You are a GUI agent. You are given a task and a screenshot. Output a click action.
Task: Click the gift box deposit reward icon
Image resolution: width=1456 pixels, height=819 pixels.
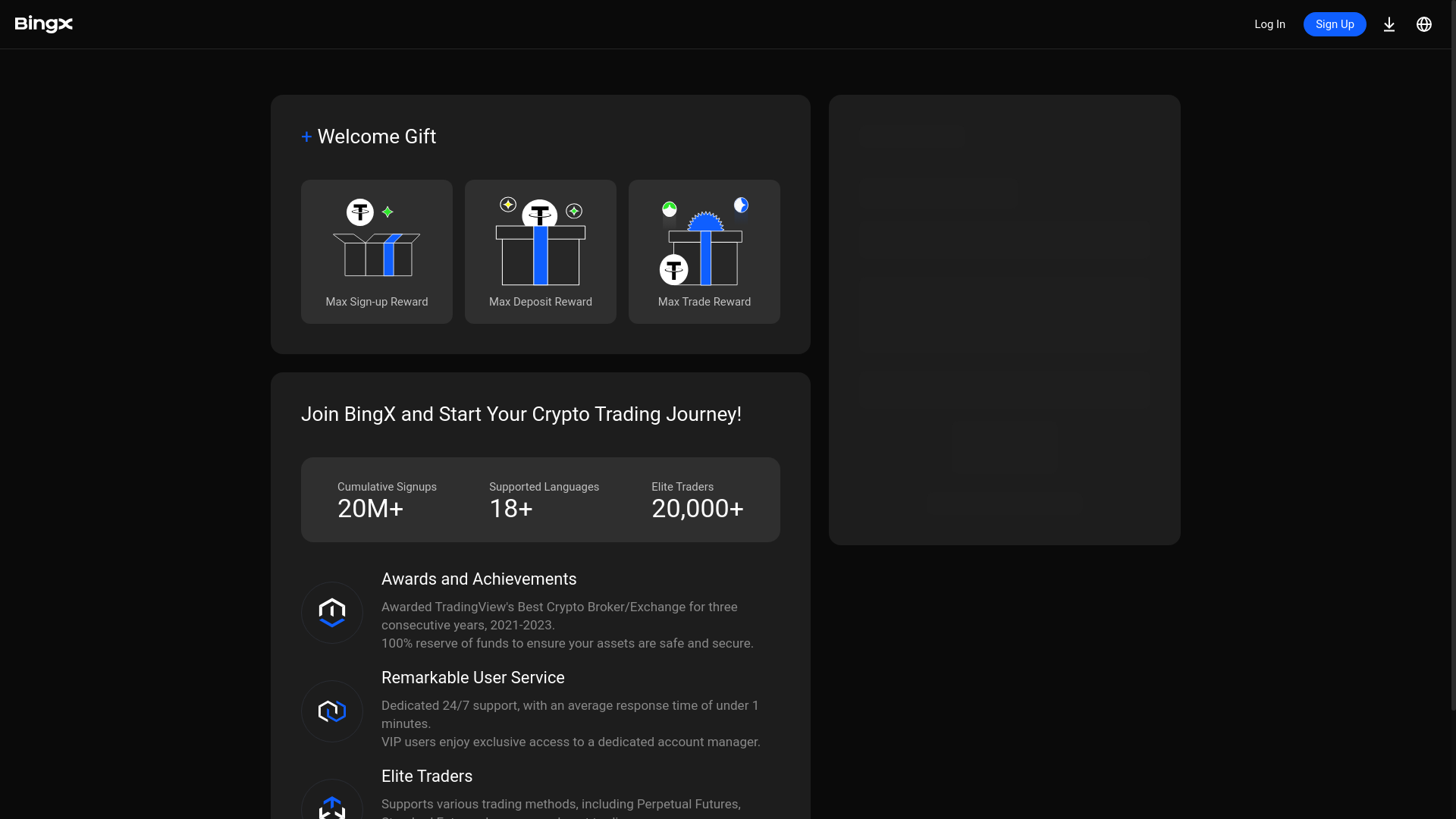[x=541, y=241]
